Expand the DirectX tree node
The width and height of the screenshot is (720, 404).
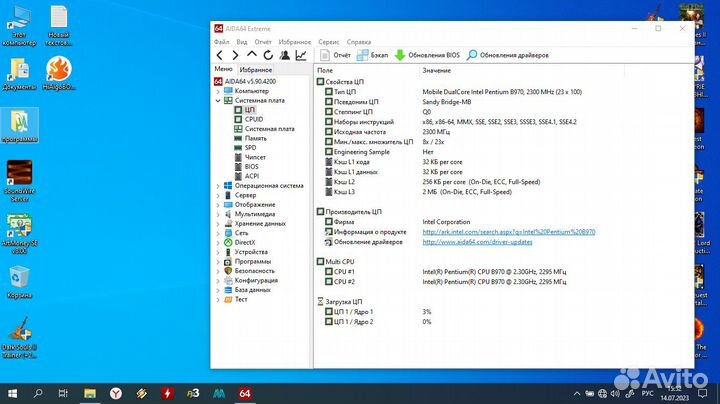pos(218,242)
